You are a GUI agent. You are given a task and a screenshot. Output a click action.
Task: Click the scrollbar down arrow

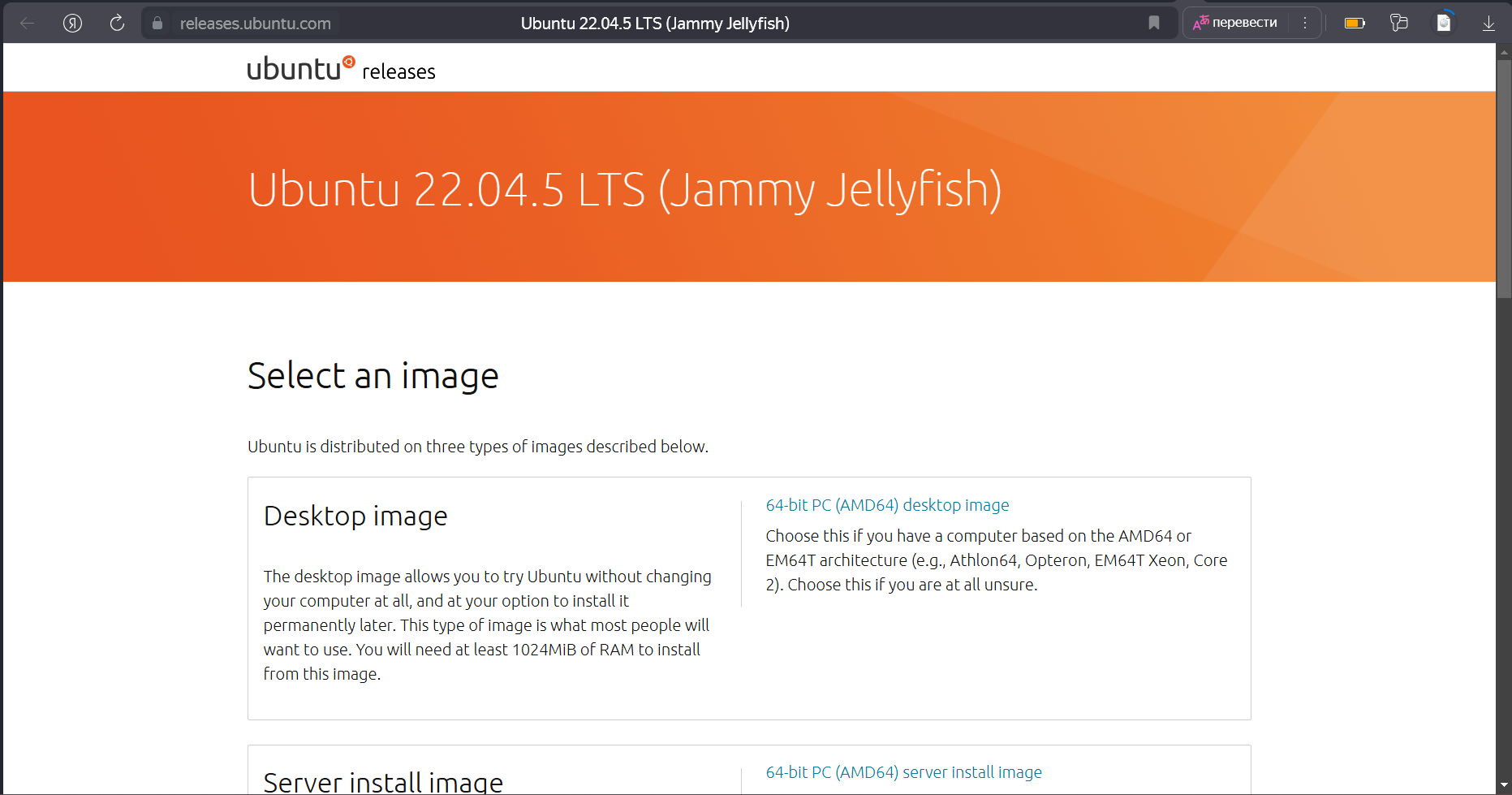pos(1504,786)
